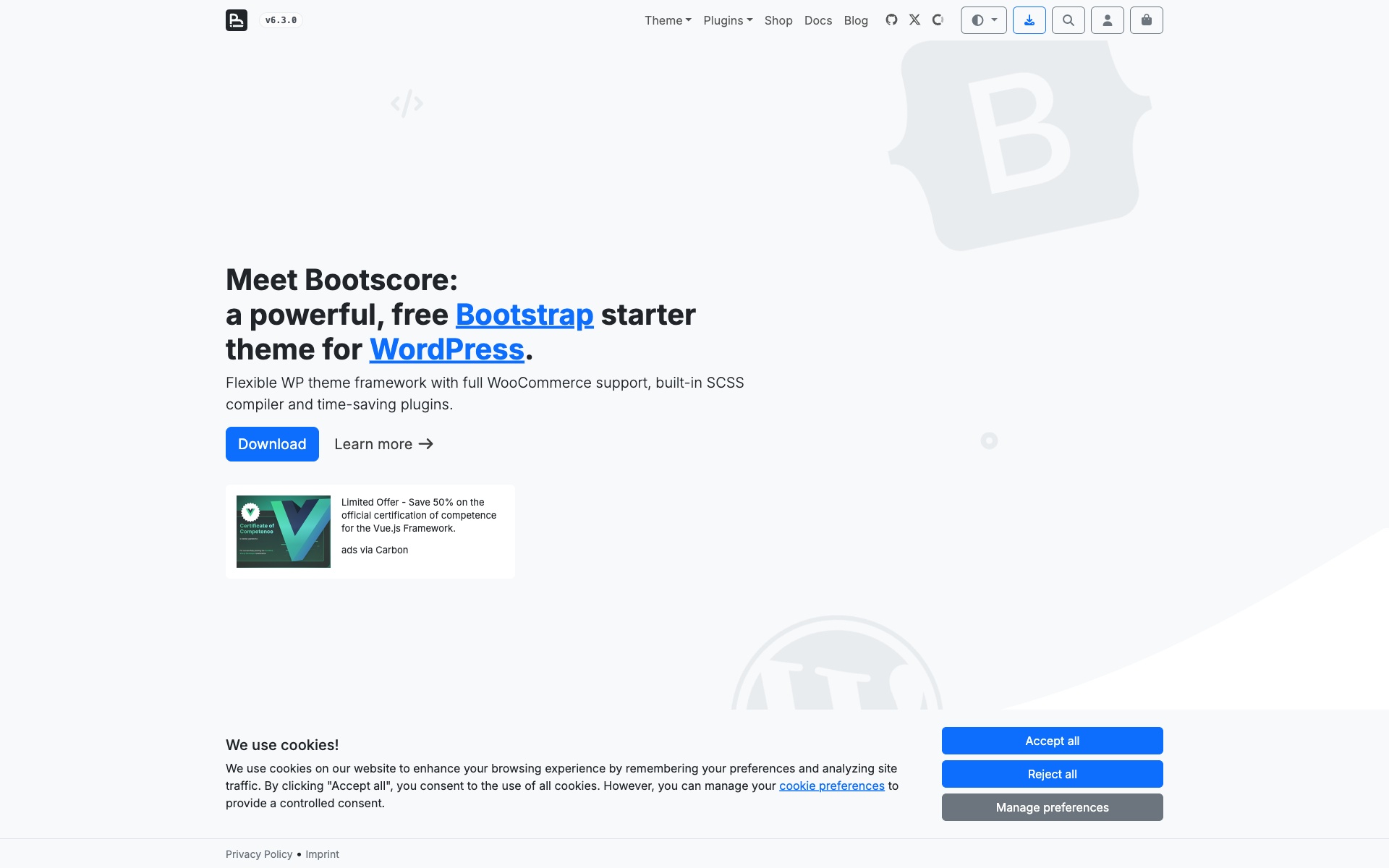Open the GitHub icon link
1389x868 pixels.
pos(891,20)
